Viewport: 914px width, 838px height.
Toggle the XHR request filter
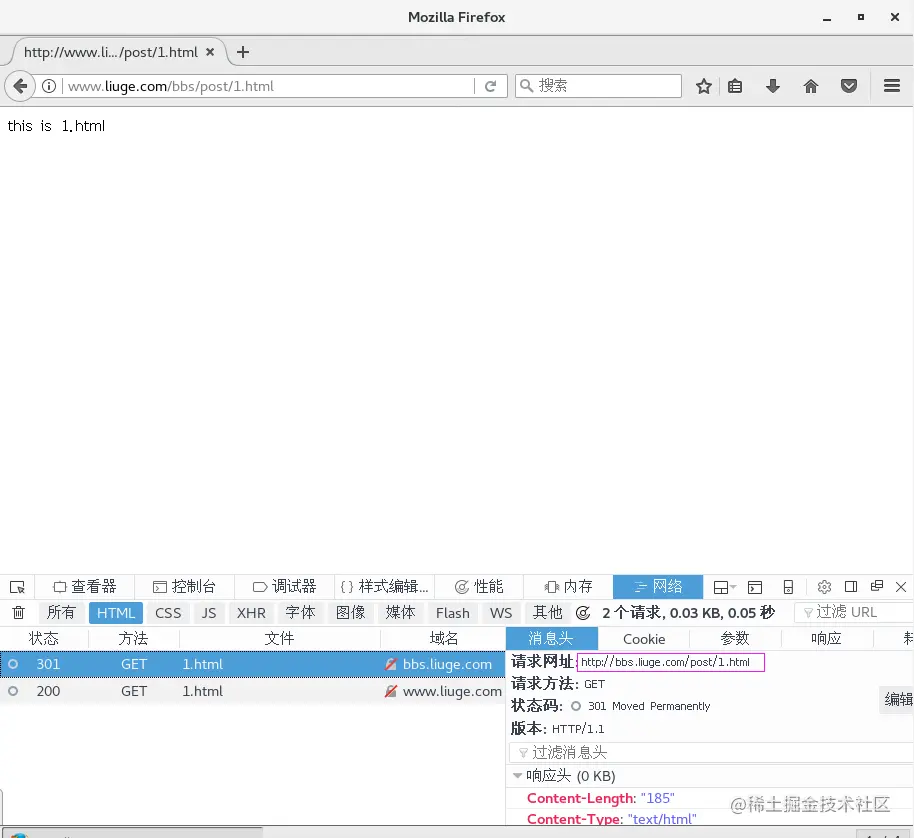click(251, 613)
